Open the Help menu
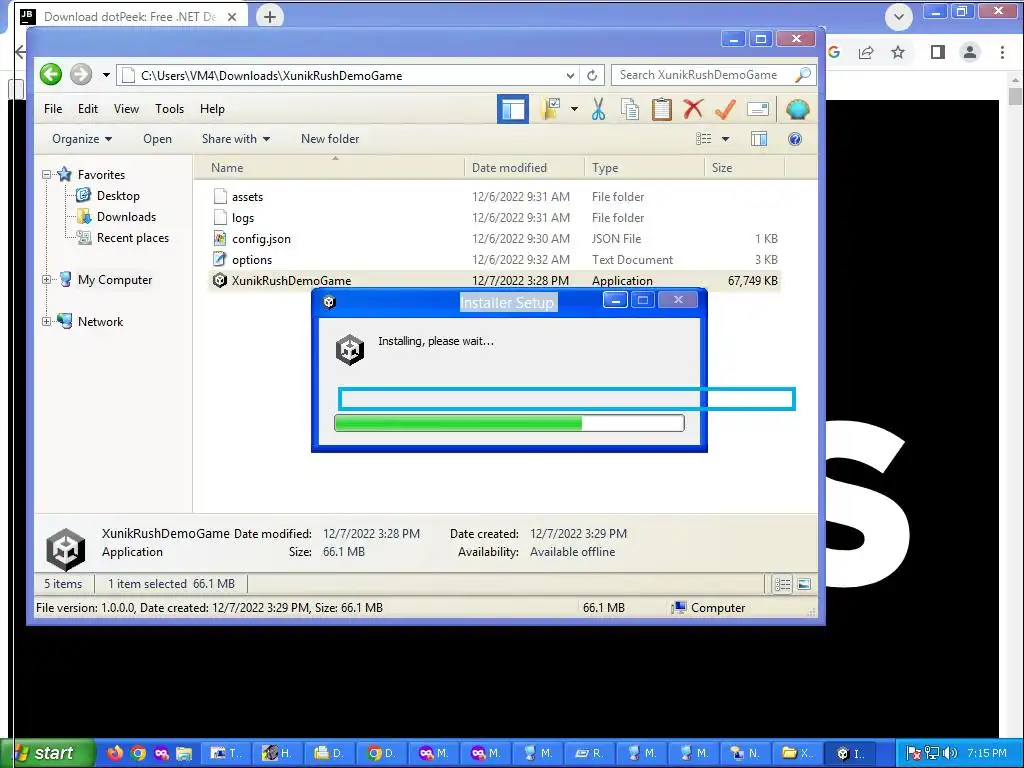 (212, 109)
